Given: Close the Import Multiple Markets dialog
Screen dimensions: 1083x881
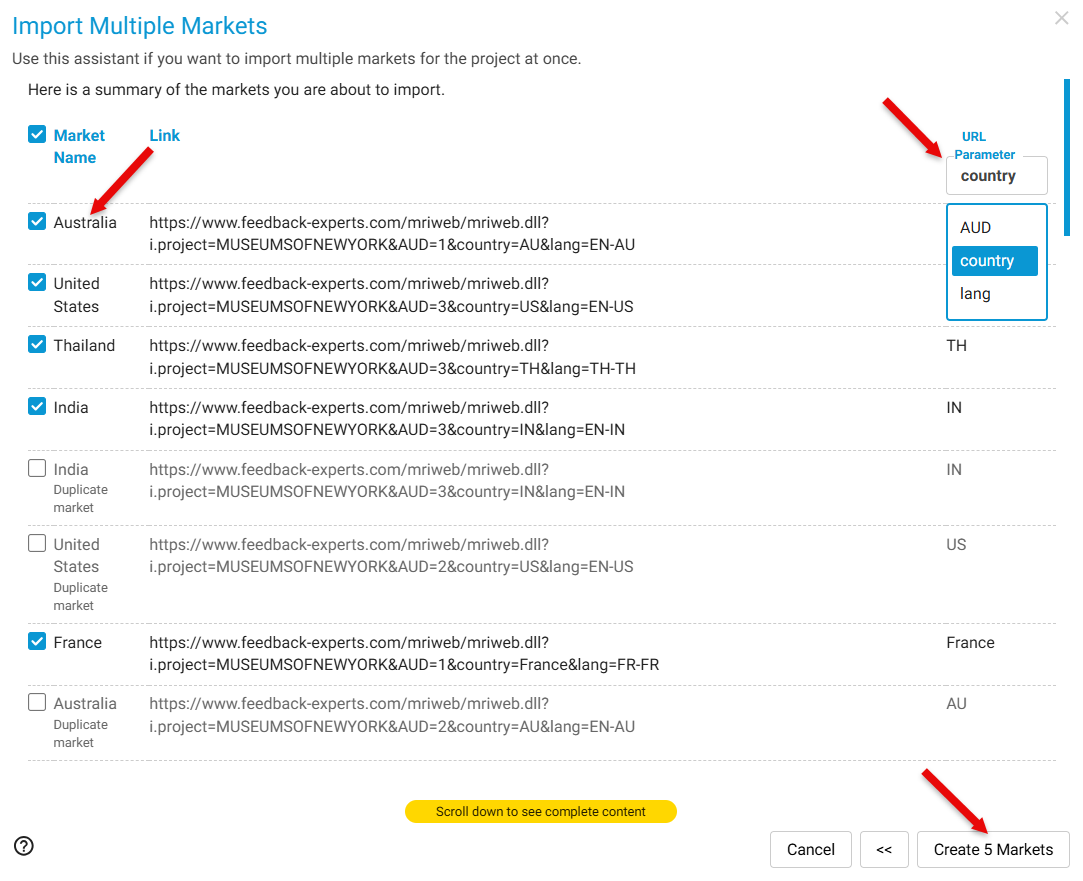Looking at the screenshot, I should click(1061, 18).
